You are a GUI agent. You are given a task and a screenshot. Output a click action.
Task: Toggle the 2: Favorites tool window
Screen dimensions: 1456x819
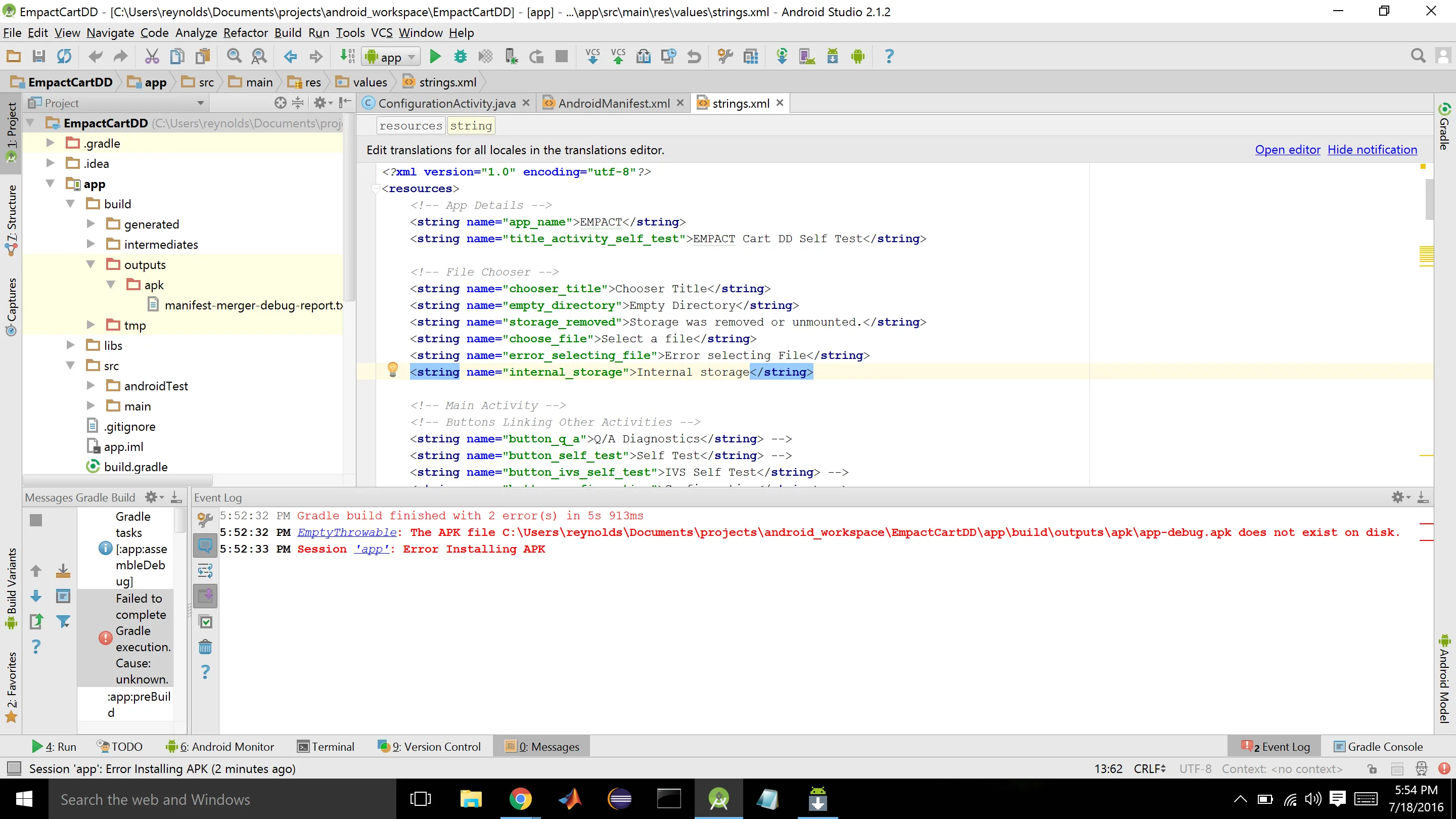click(11, 688)
